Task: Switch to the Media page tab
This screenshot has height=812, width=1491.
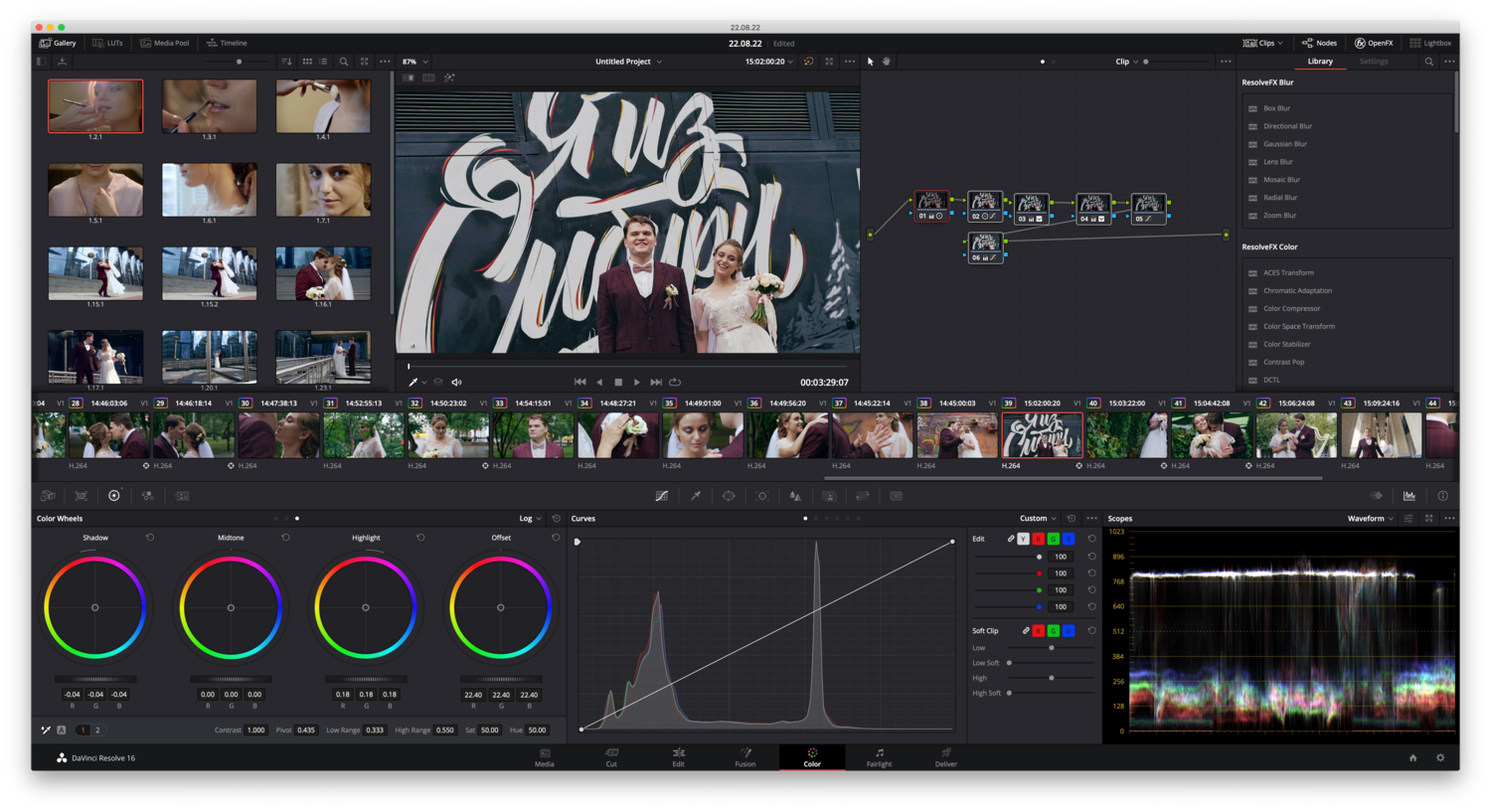Action: point(545,758)
